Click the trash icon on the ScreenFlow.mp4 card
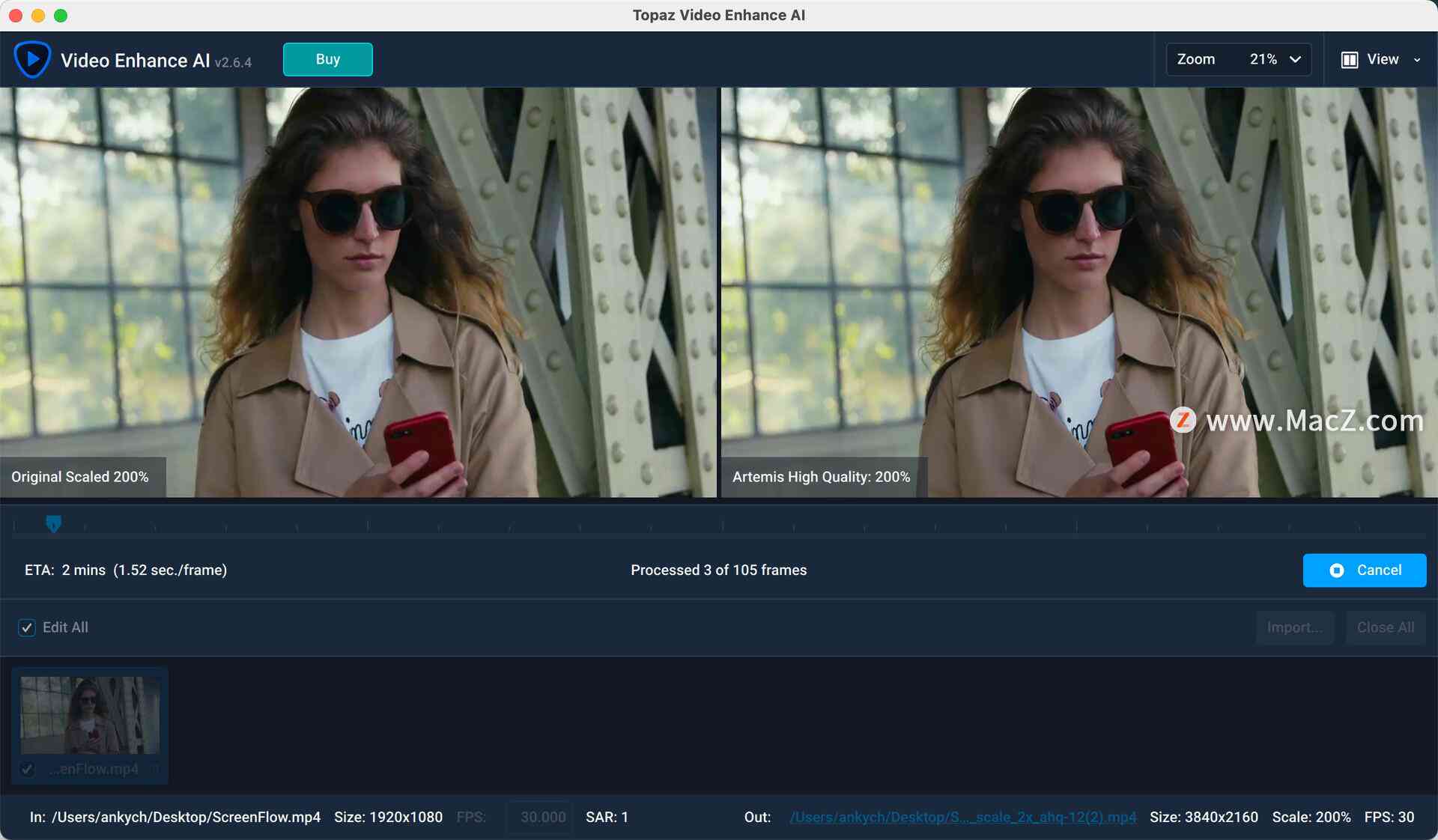Viewport: 1438px width, 840px height. [155, 769]
